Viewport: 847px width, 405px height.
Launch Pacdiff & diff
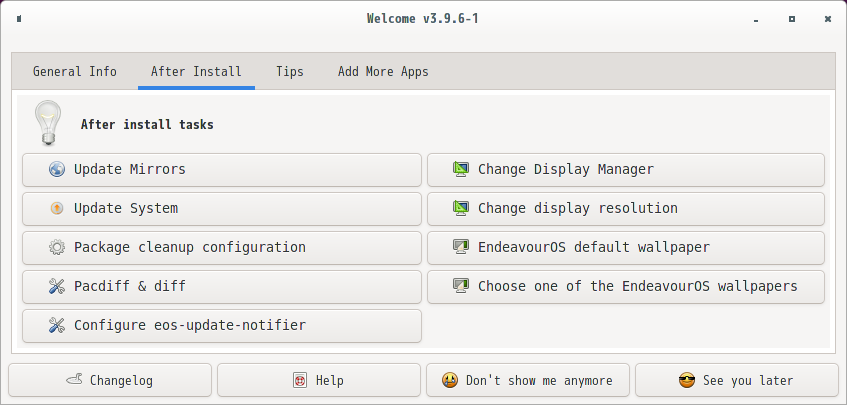point(221,286)
